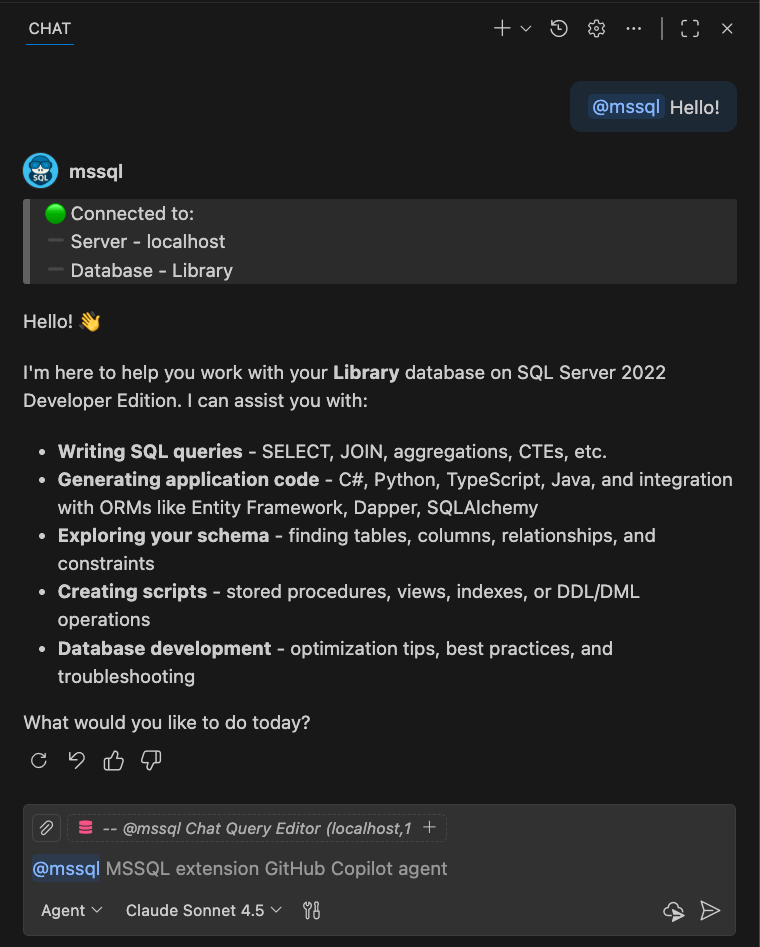Open the Agent mode dropdown

[x=70, y=910]
